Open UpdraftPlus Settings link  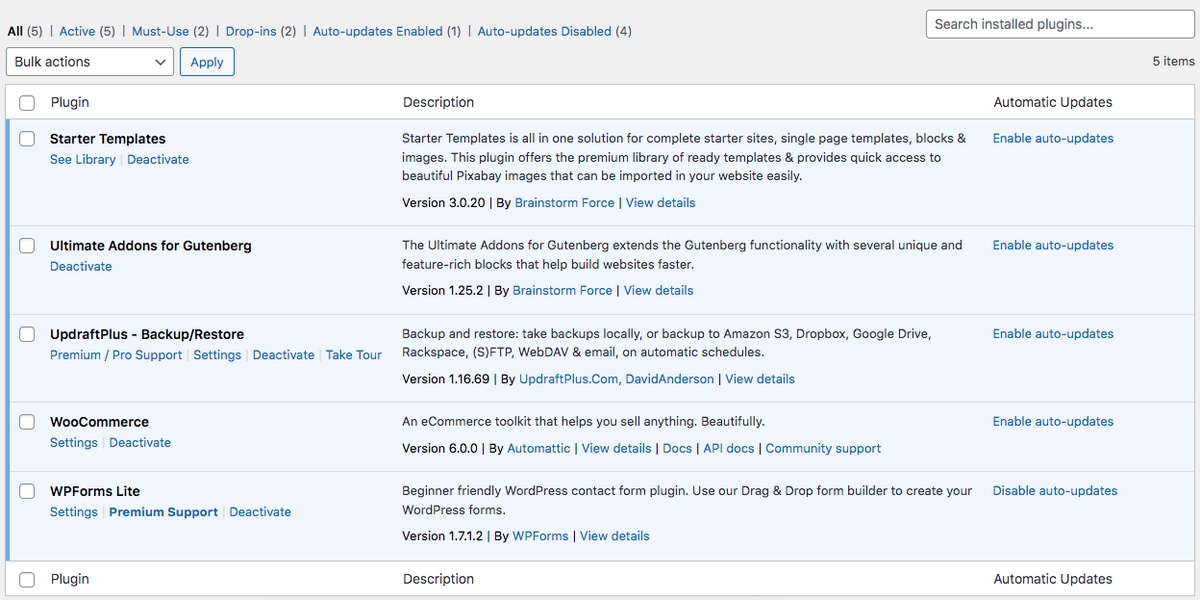218,355
